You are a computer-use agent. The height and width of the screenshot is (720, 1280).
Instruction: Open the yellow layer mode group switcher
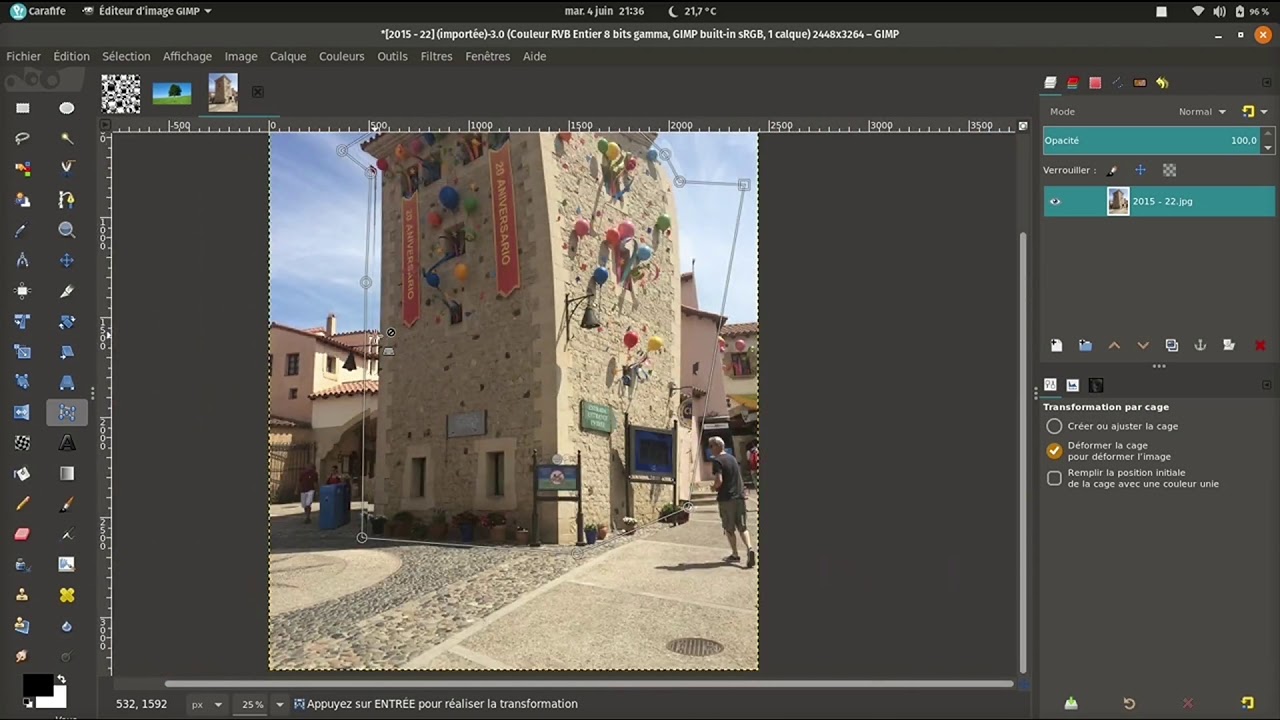(x=1254, y=112)
